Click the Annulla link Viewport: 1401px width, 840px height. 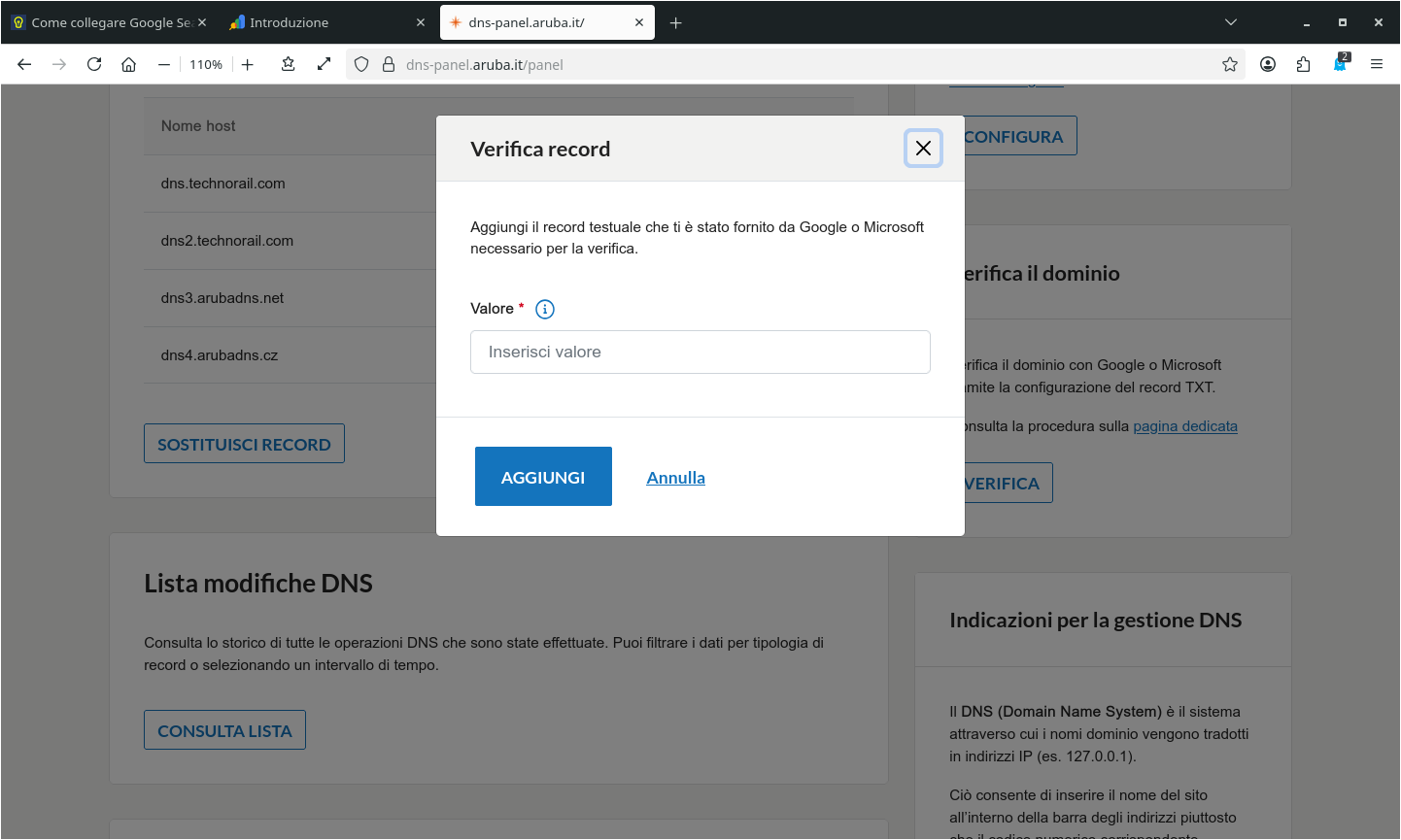(x=675, y=478)
